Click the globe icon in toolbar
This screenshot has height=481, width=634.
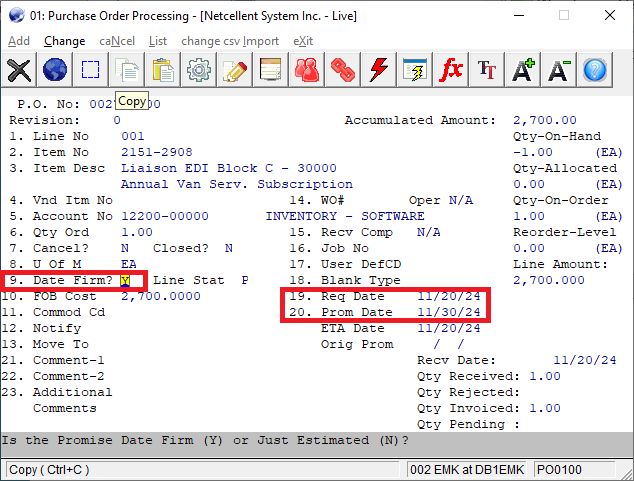point(55,70)
